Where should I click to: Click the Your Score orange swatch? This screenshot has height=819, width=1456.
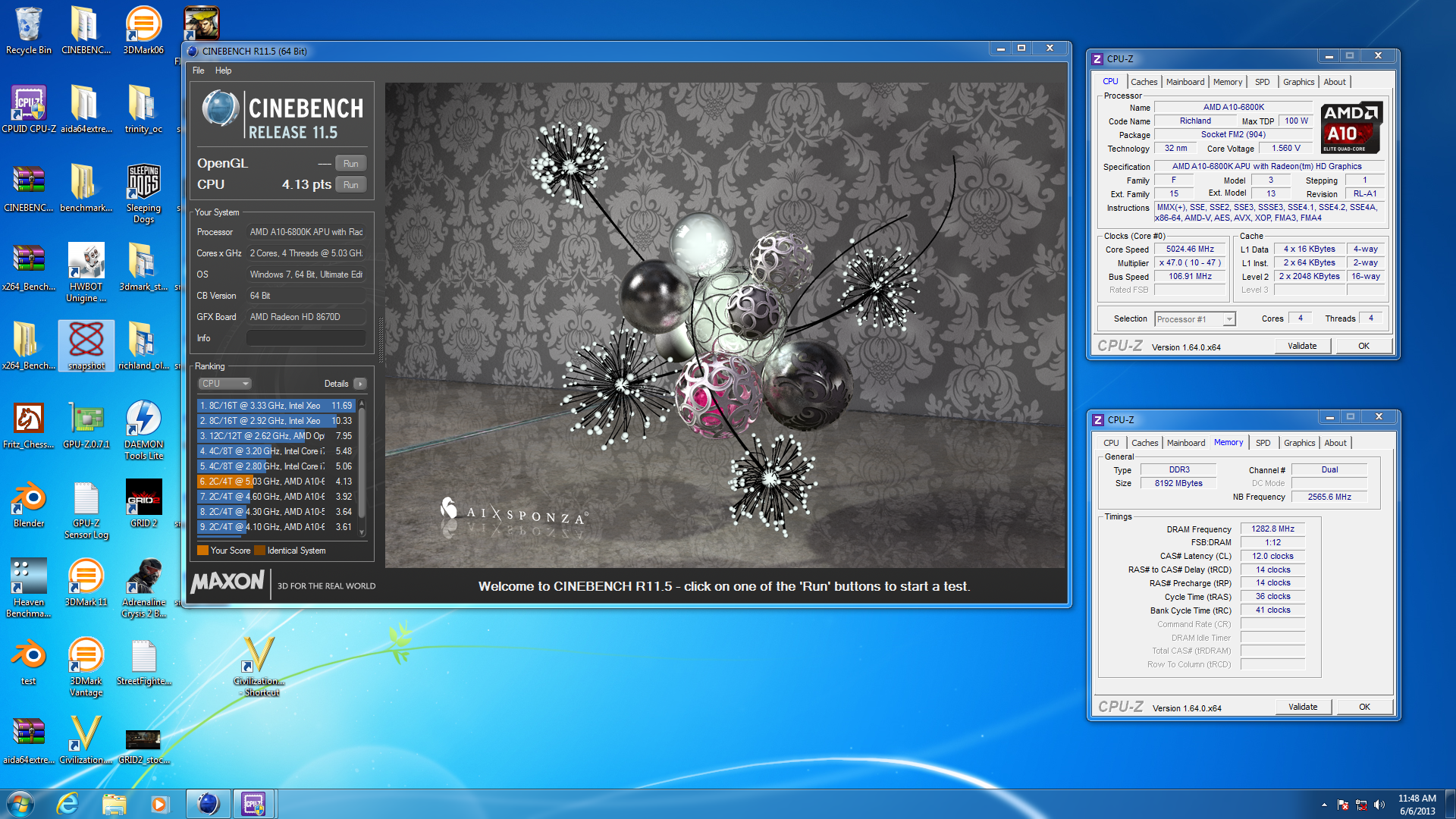tap(202, 551)
